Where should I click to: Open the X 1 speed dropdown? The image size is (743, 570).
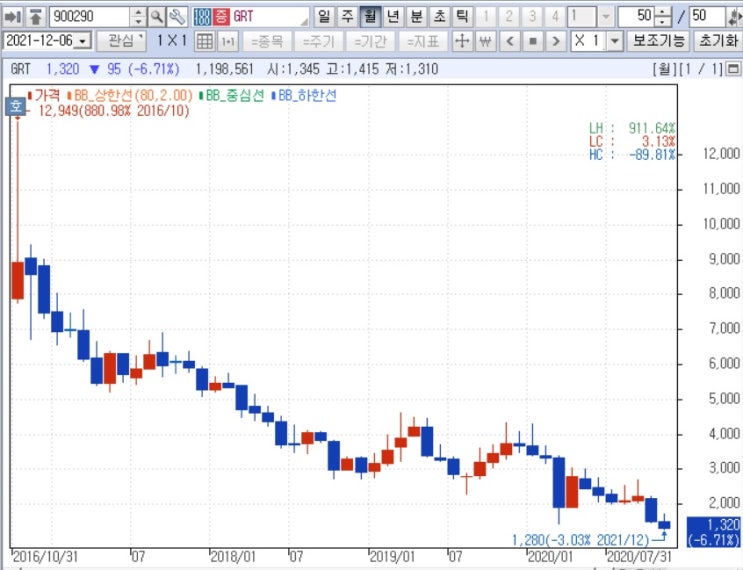[x=615, y=42]
